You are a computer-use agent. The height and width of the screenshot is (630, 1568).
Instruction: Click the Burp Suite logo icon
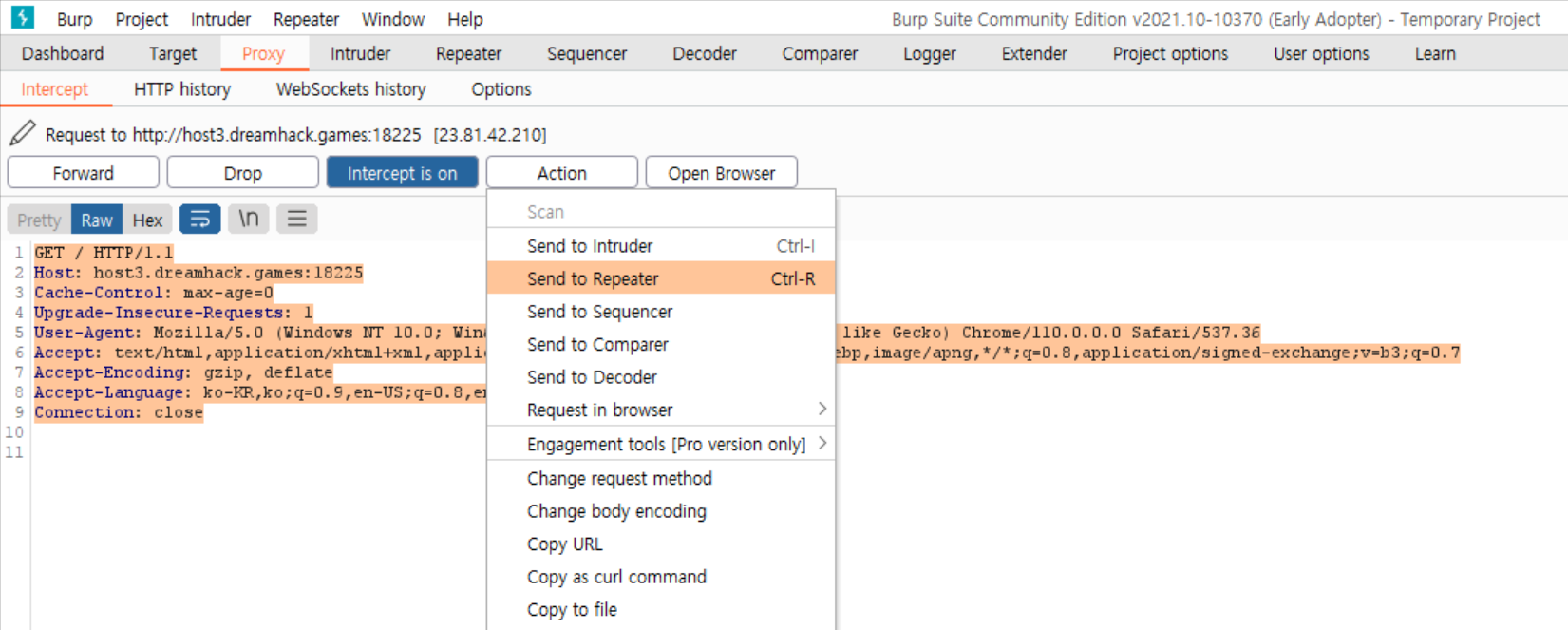(x=22, y=17)
